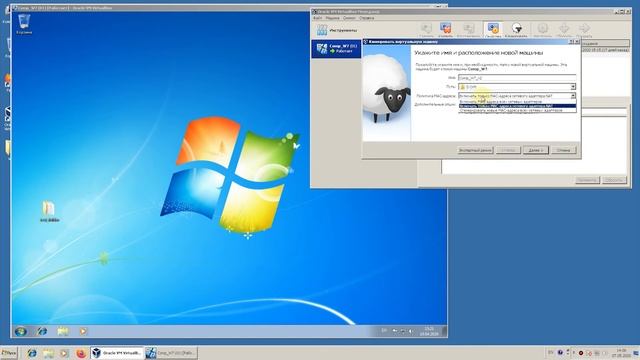Click the Экспертный режим button

pyautogui.click(x=475, y=150)
